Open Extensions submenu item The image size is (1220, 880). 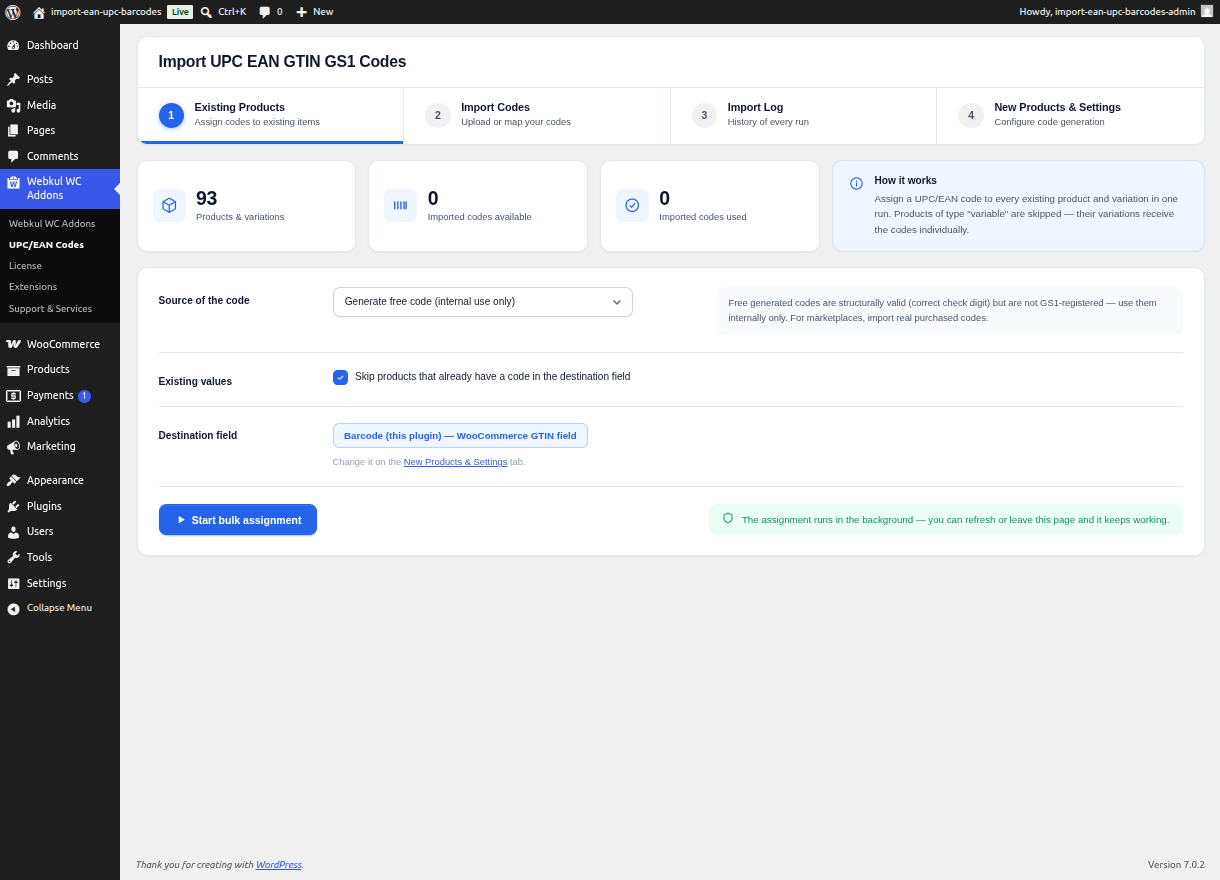[x=33, y=286]
